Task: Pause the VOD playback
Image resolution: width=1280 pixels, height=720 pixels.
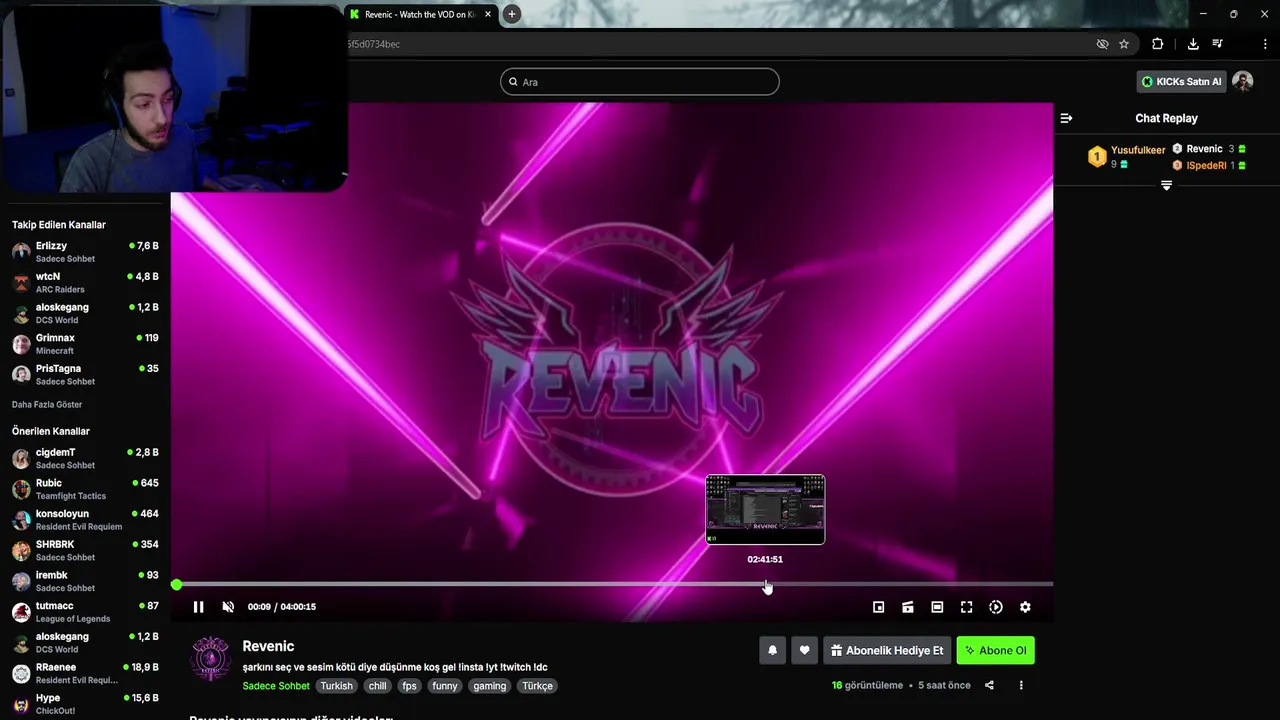Action: point(198,607)
